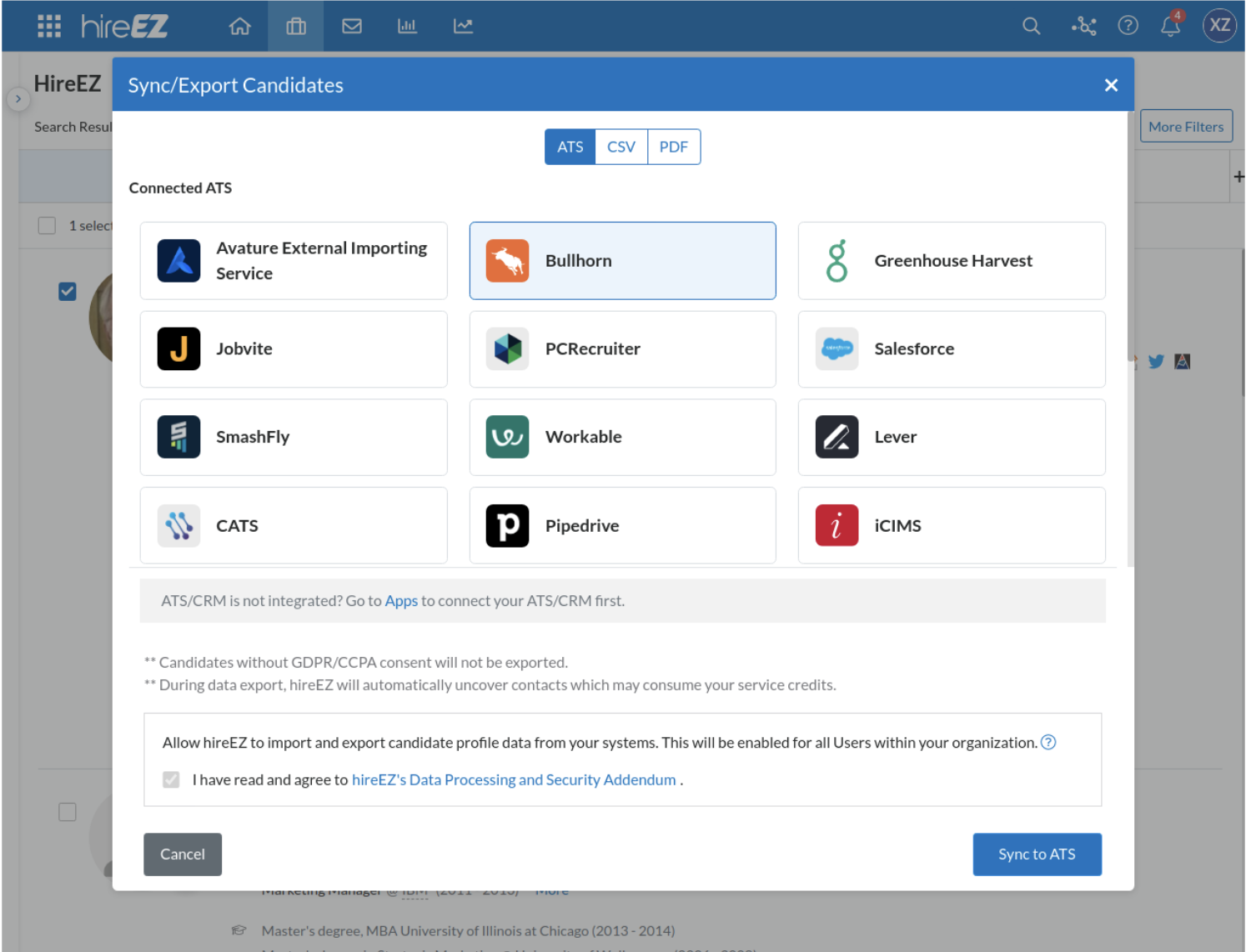The image size is (1246, 952).
Task: Click info icon next to organization text
Action: (1048, 743)
